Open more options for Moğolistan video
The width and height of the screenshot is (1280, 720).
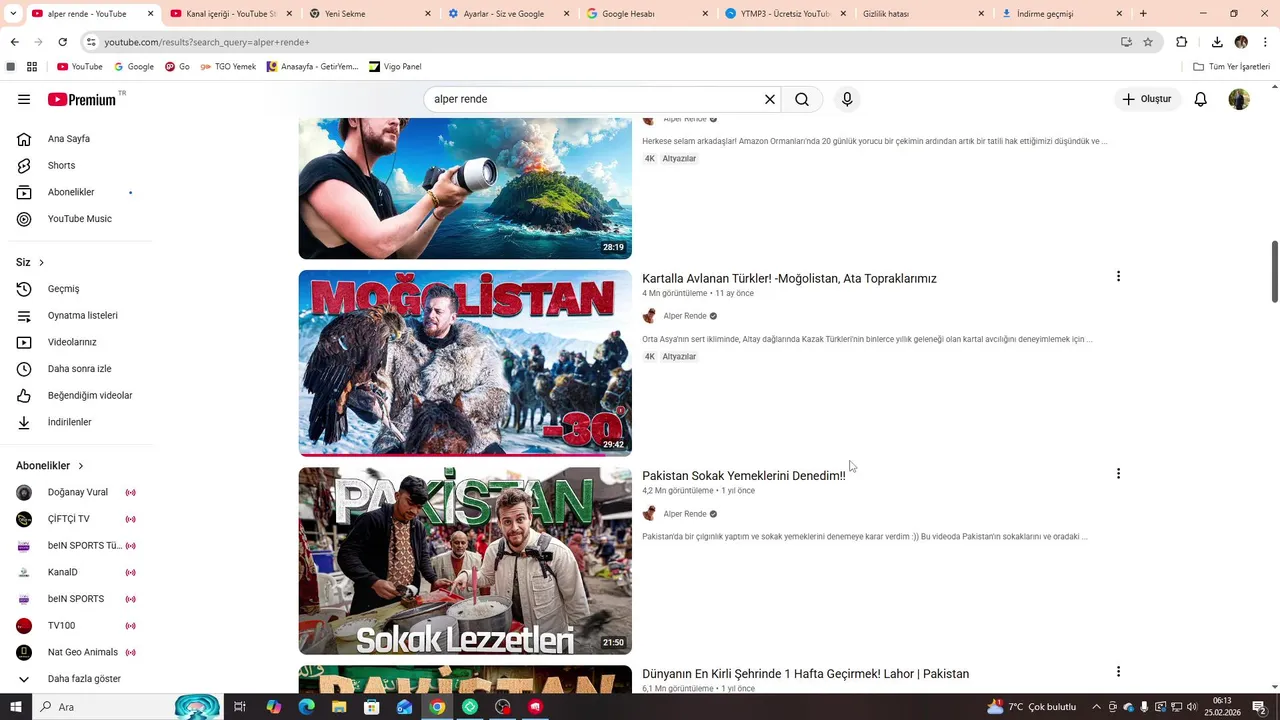(x=1118, y=276)
